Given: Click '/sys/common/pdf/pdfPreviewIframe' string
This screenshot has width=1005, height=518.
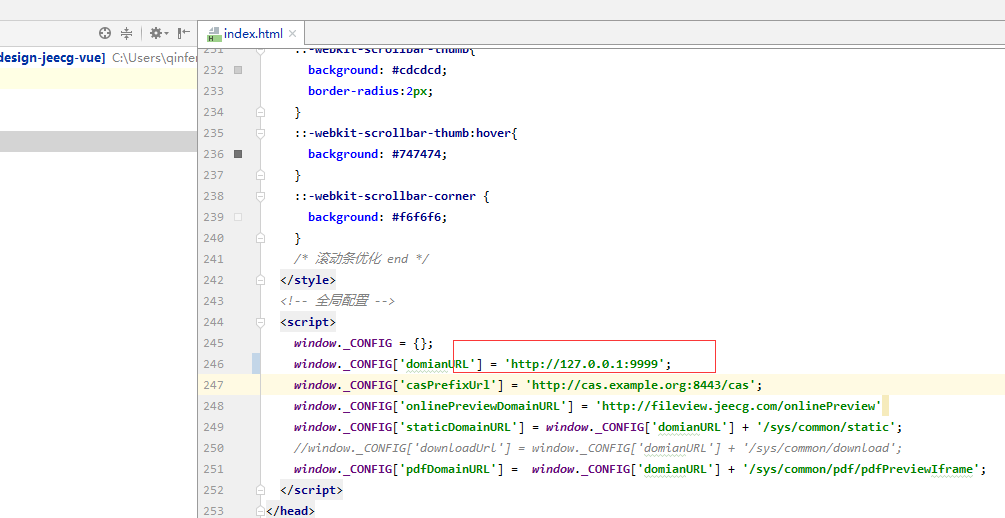Looking at the screenshot, I should [861, 469].
